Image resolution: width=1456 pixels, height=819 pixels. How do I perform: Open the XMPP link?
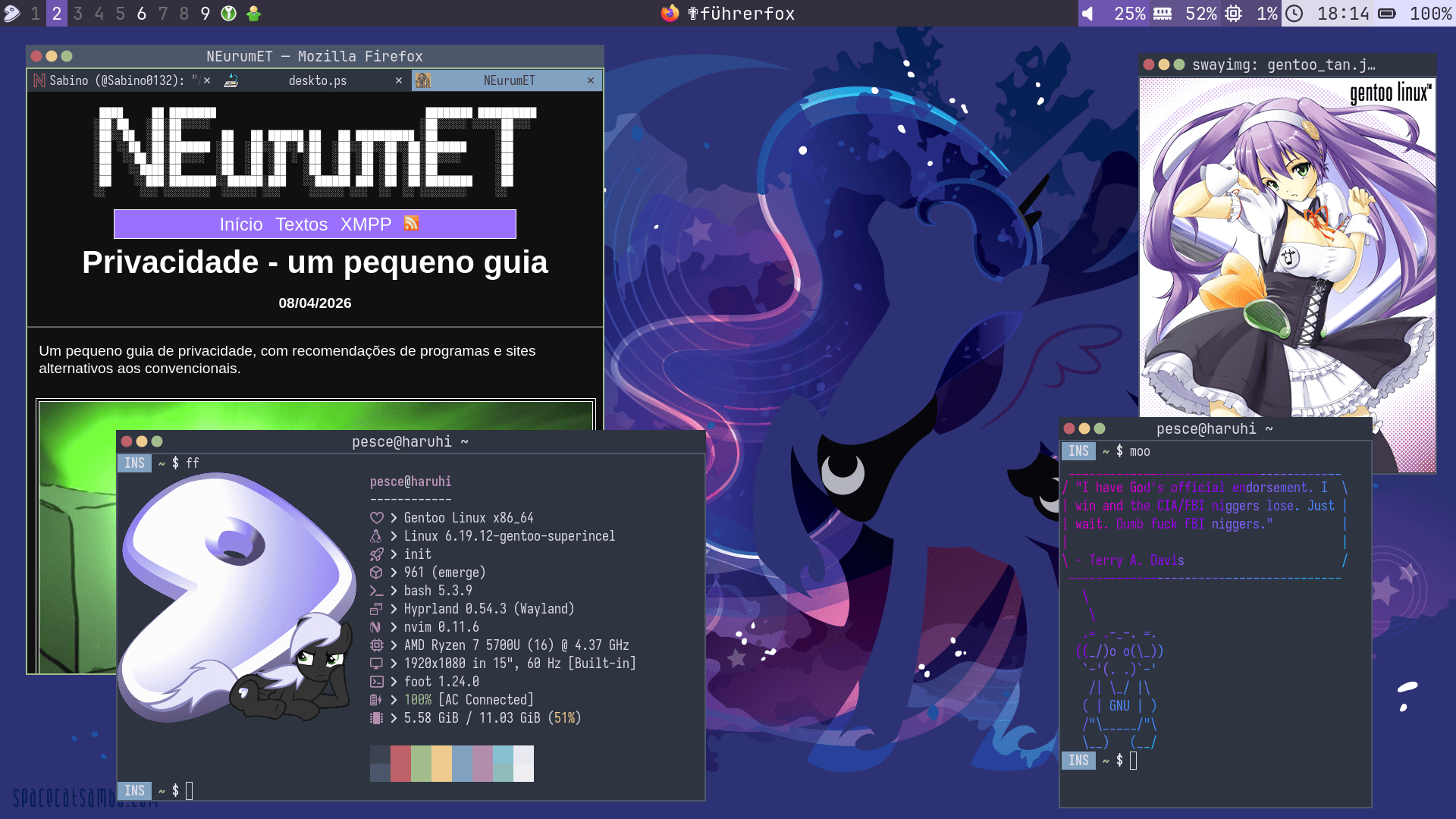(x=366, y=224)
